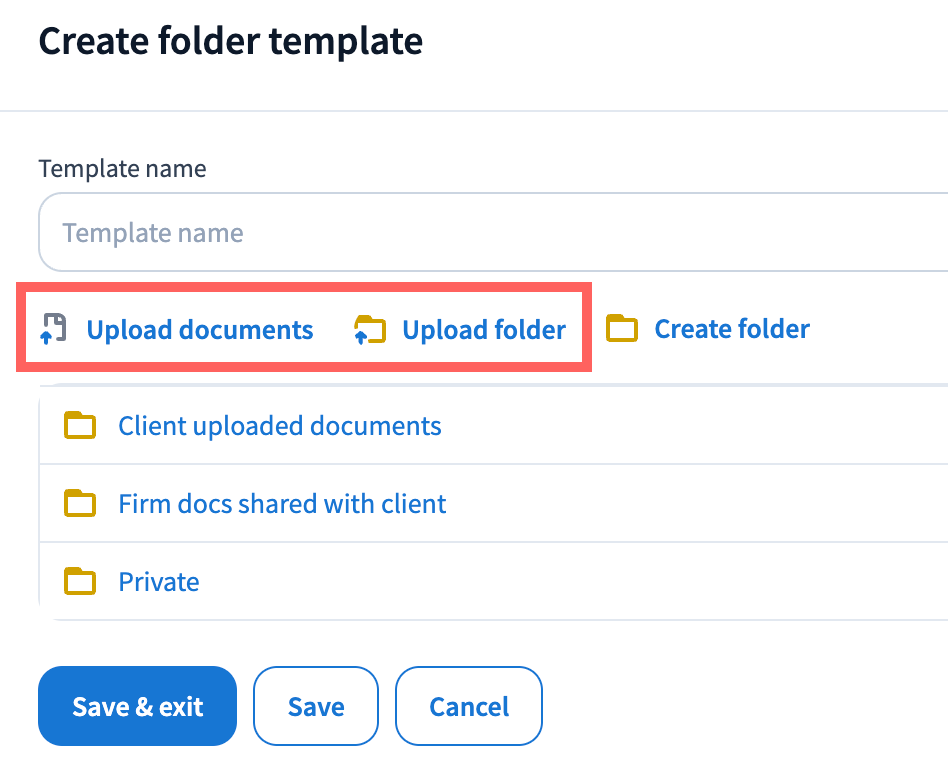948x776 pixels.
Task: Select the Private folder name
Action: (159, 582)
